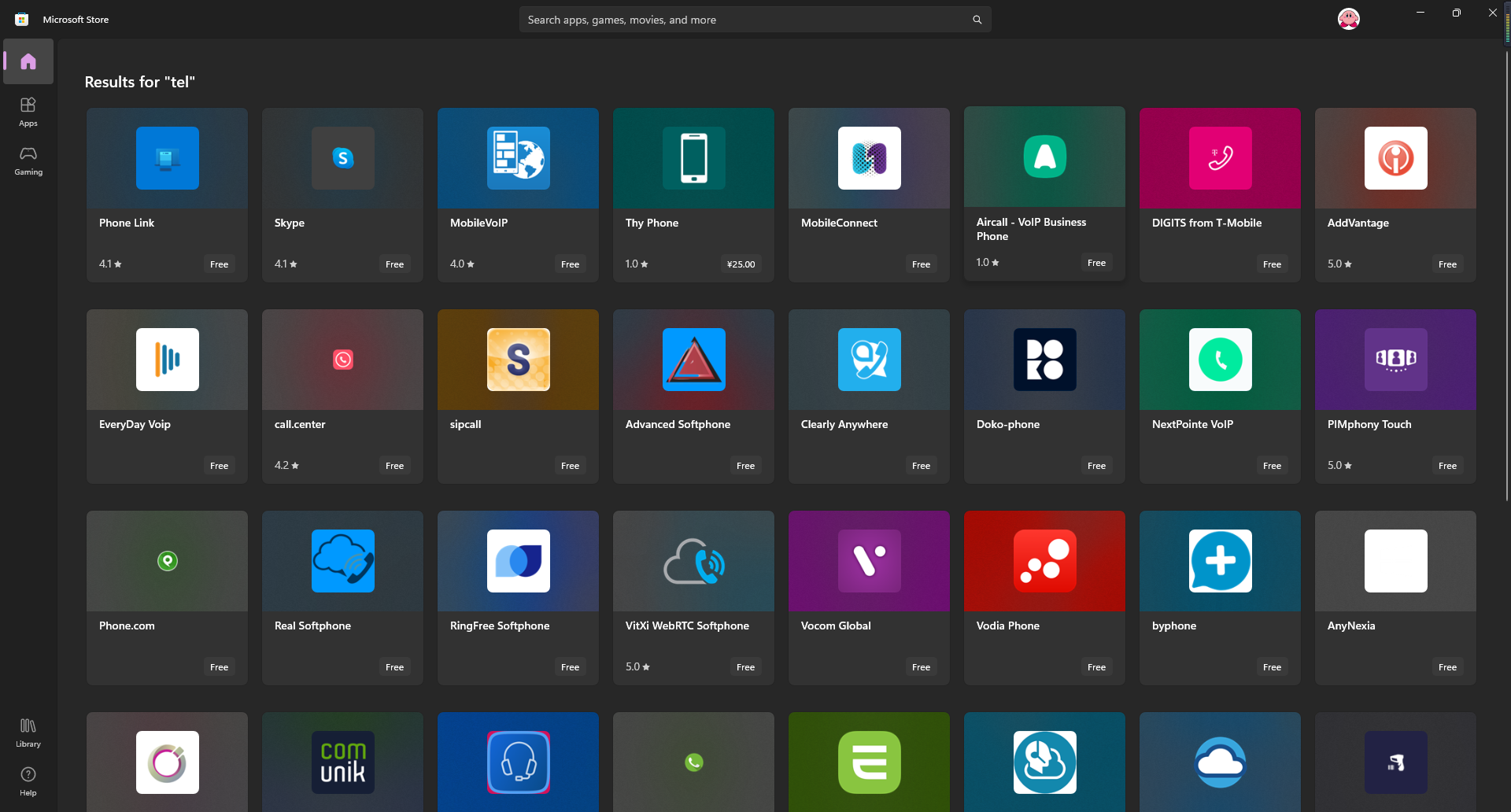Open the Thy Phone app icon

[694, 158]
